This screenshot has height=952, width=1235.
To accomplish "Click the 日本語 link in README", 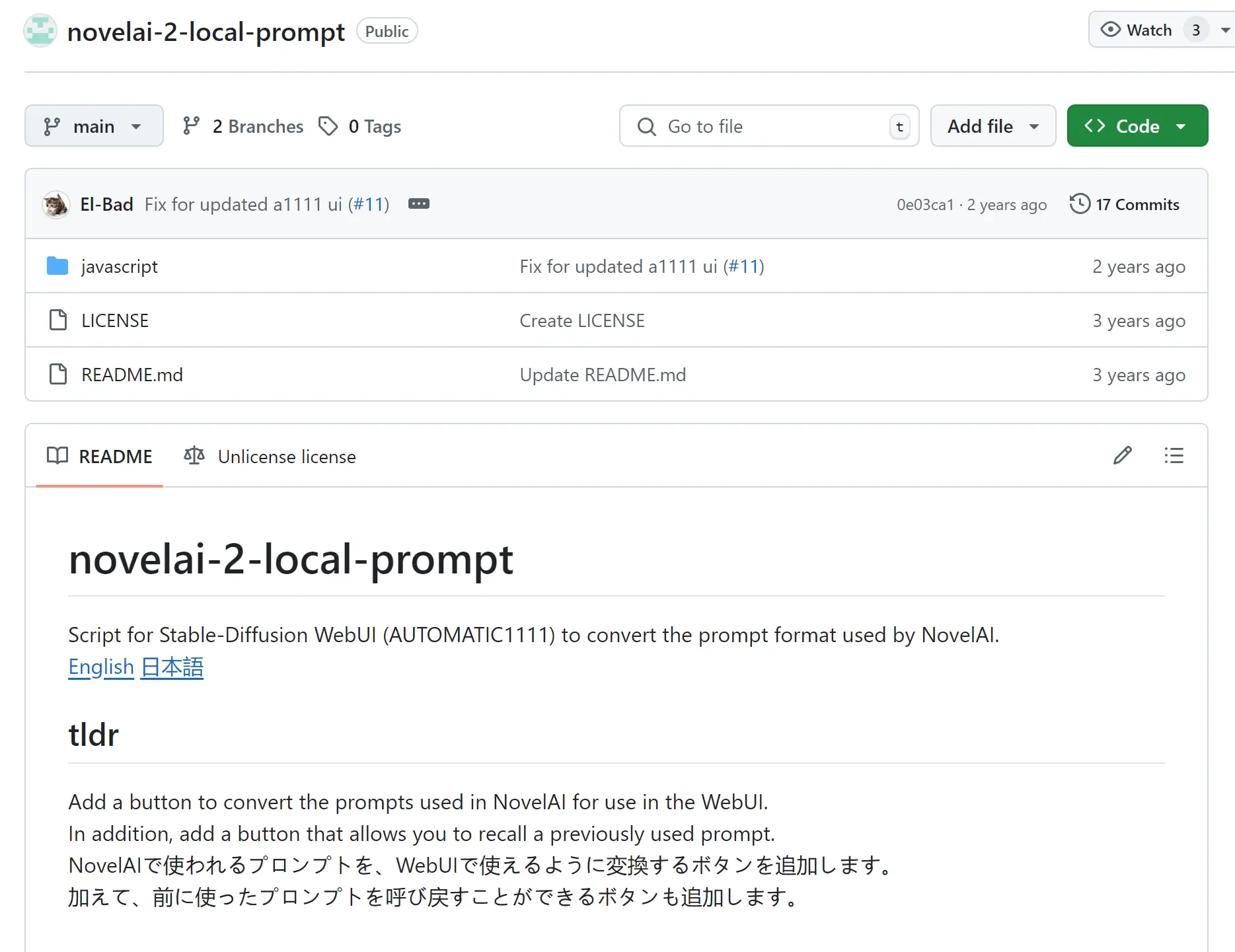I will (172, 667).
